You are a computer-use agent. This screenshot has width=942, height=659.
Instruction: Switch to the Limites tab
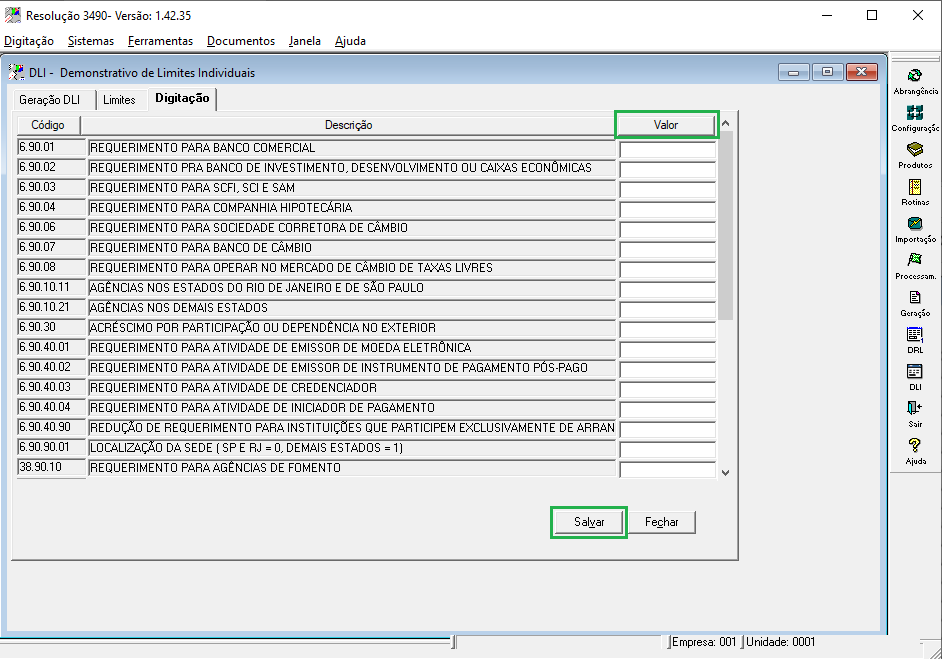point(119,100)
